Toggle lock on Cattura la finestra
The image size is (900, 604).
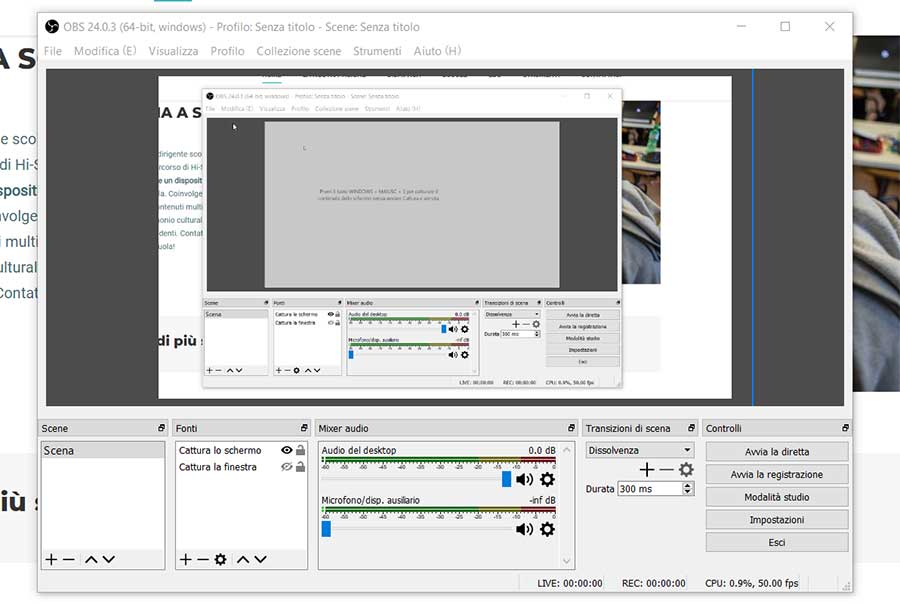(x=300, y=467)
